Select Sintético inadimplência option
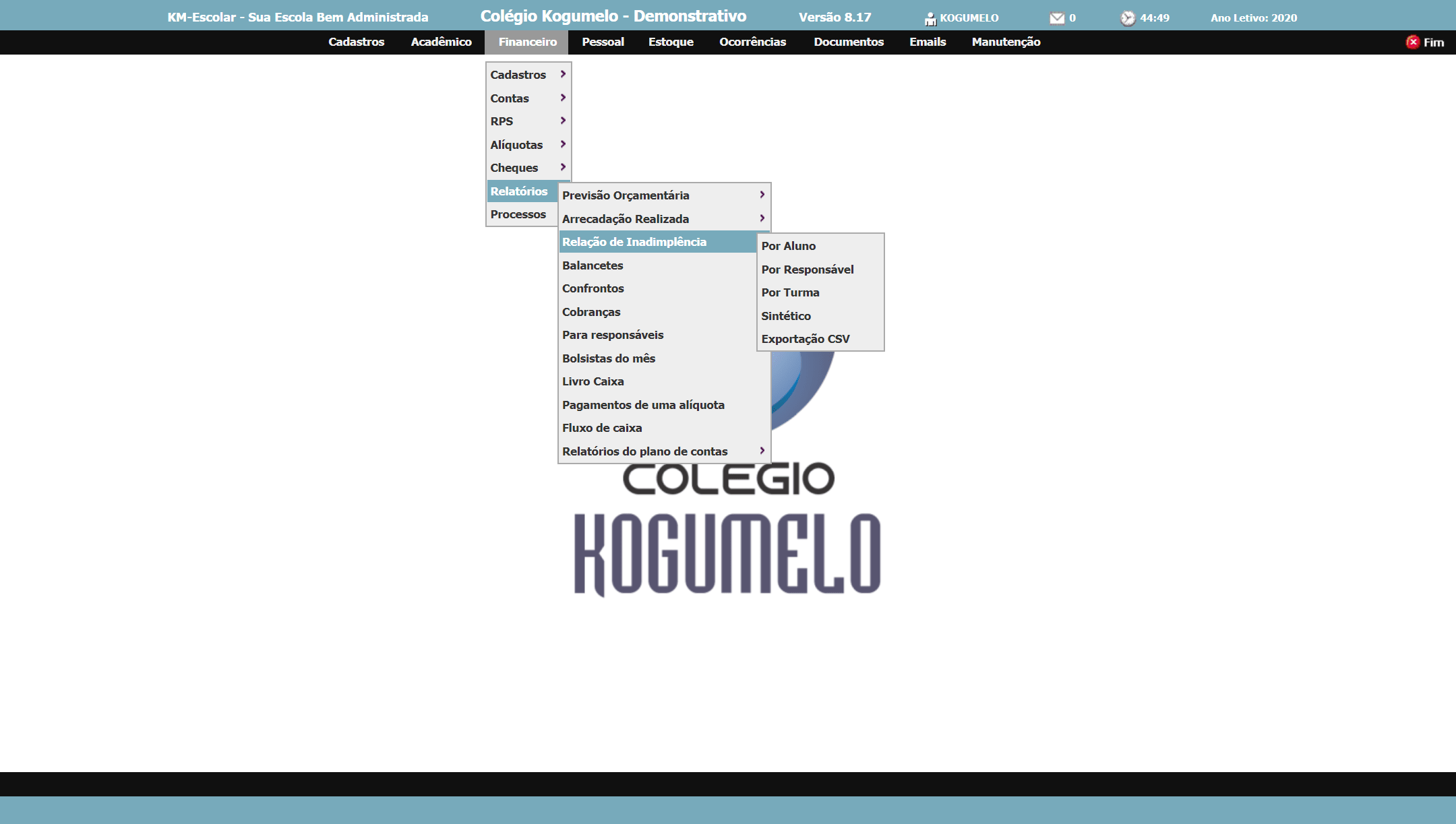 pyautogui.click(x=820, y=316)
